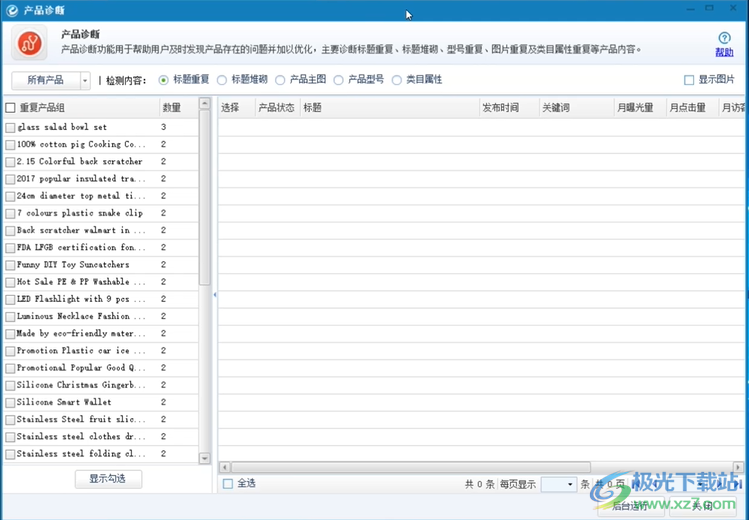Select the 24cm diameter top metal row

(x=100, y=196)
